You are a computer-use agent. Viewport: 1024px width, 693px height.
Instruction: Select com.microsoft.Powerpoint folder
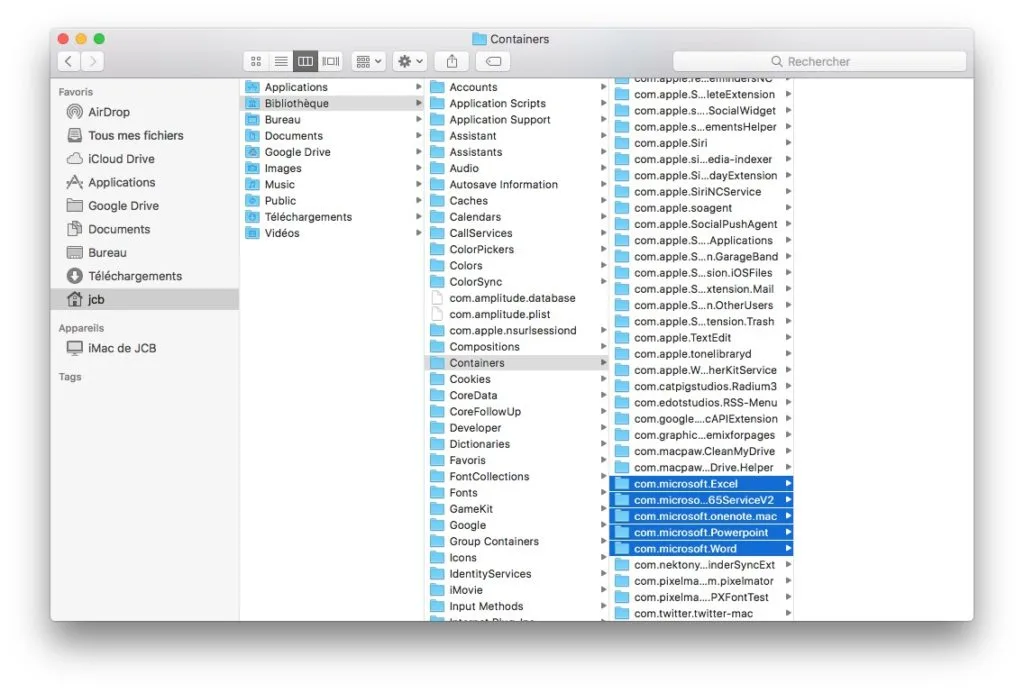pos(702,533)
